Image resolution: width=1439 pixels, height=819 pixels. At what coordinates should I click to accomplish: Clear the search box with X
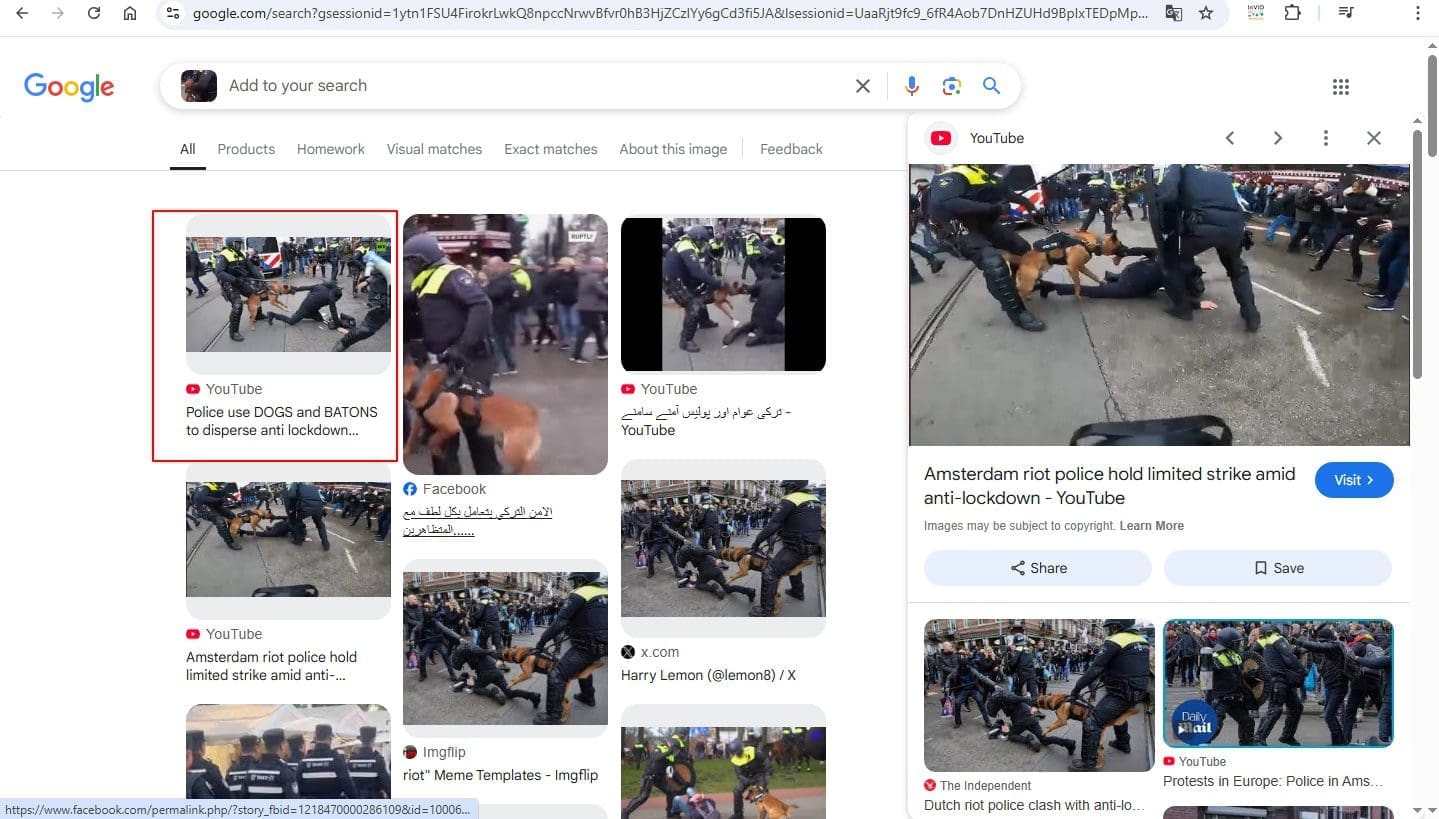pyautogui.click(x=862, y=86)
